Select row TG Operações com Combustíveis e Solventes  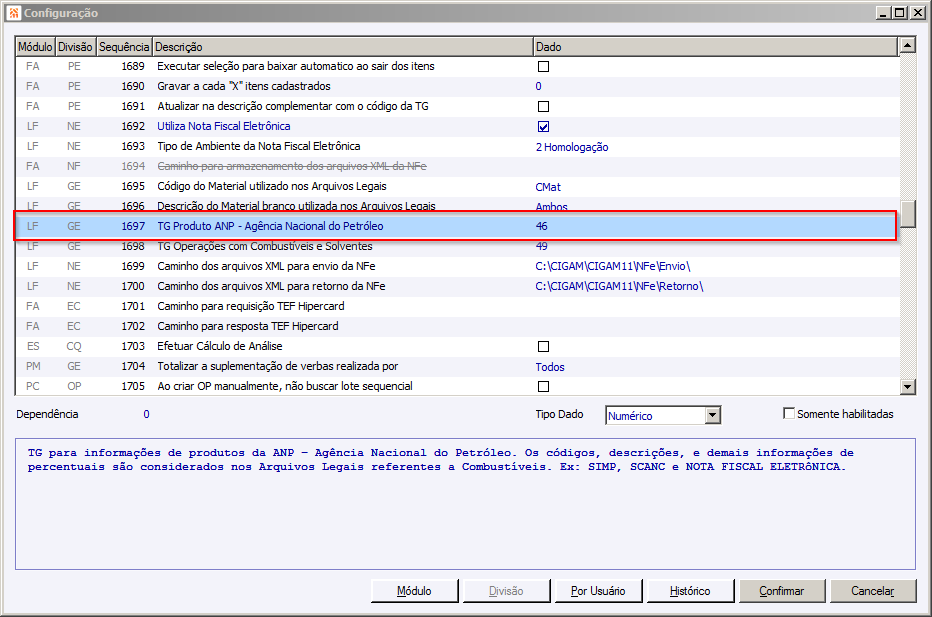coord(456,246)
